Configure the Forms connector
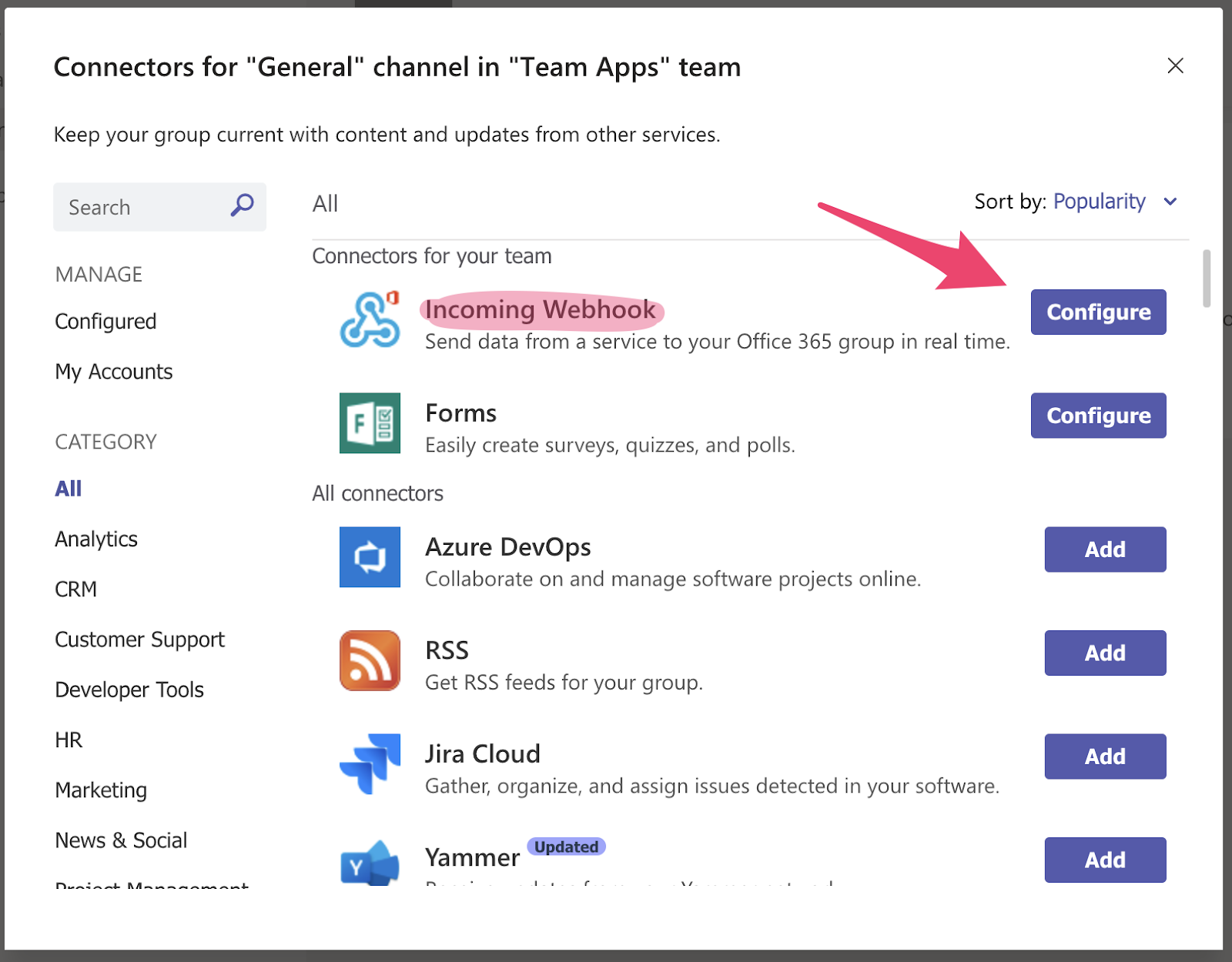The width and height of the screenshot is (1232, 962). (x=1099, y=416)
